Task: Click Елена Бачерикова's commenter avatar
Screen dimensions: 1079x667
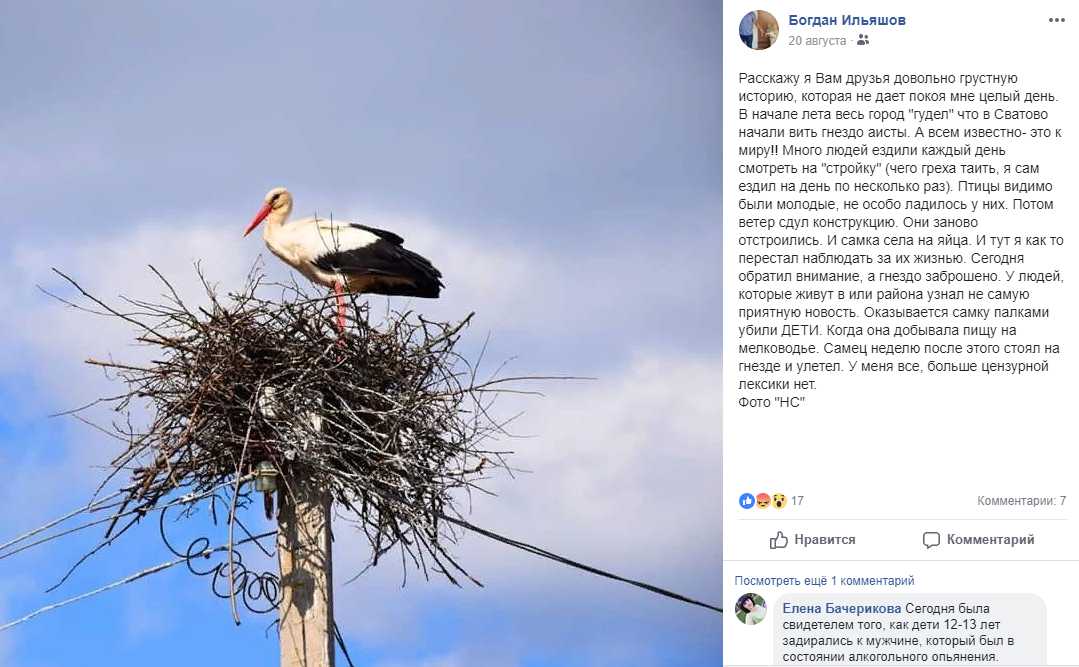Action: (751, 609)
